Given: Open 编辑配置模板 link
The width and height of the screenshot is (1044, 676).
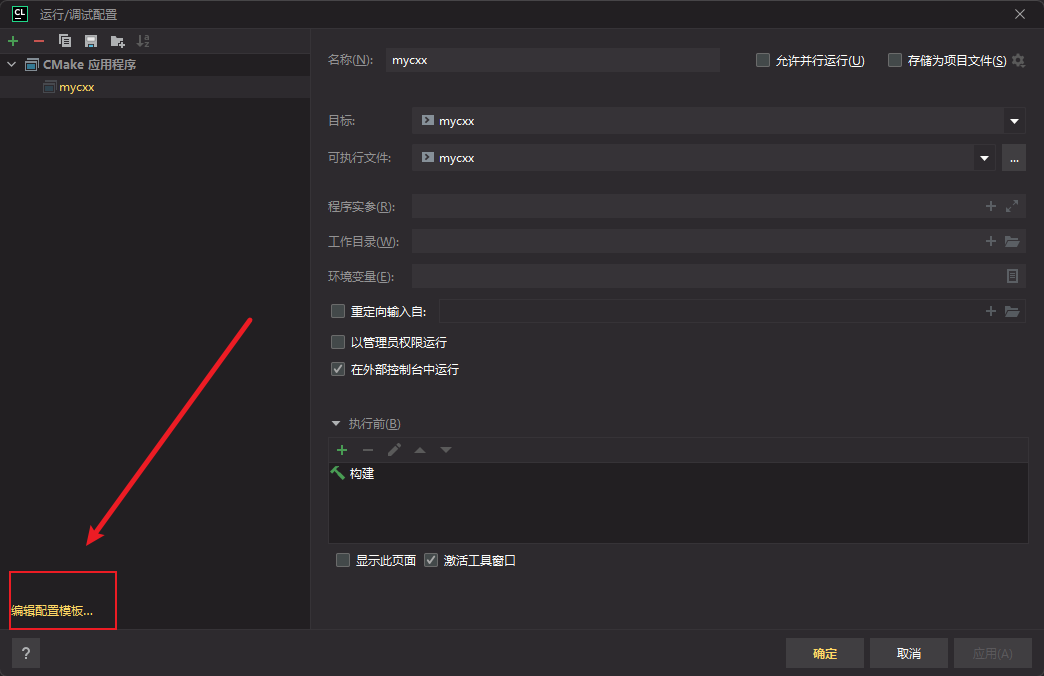Looking at the screenshot, I should (53, 611).
